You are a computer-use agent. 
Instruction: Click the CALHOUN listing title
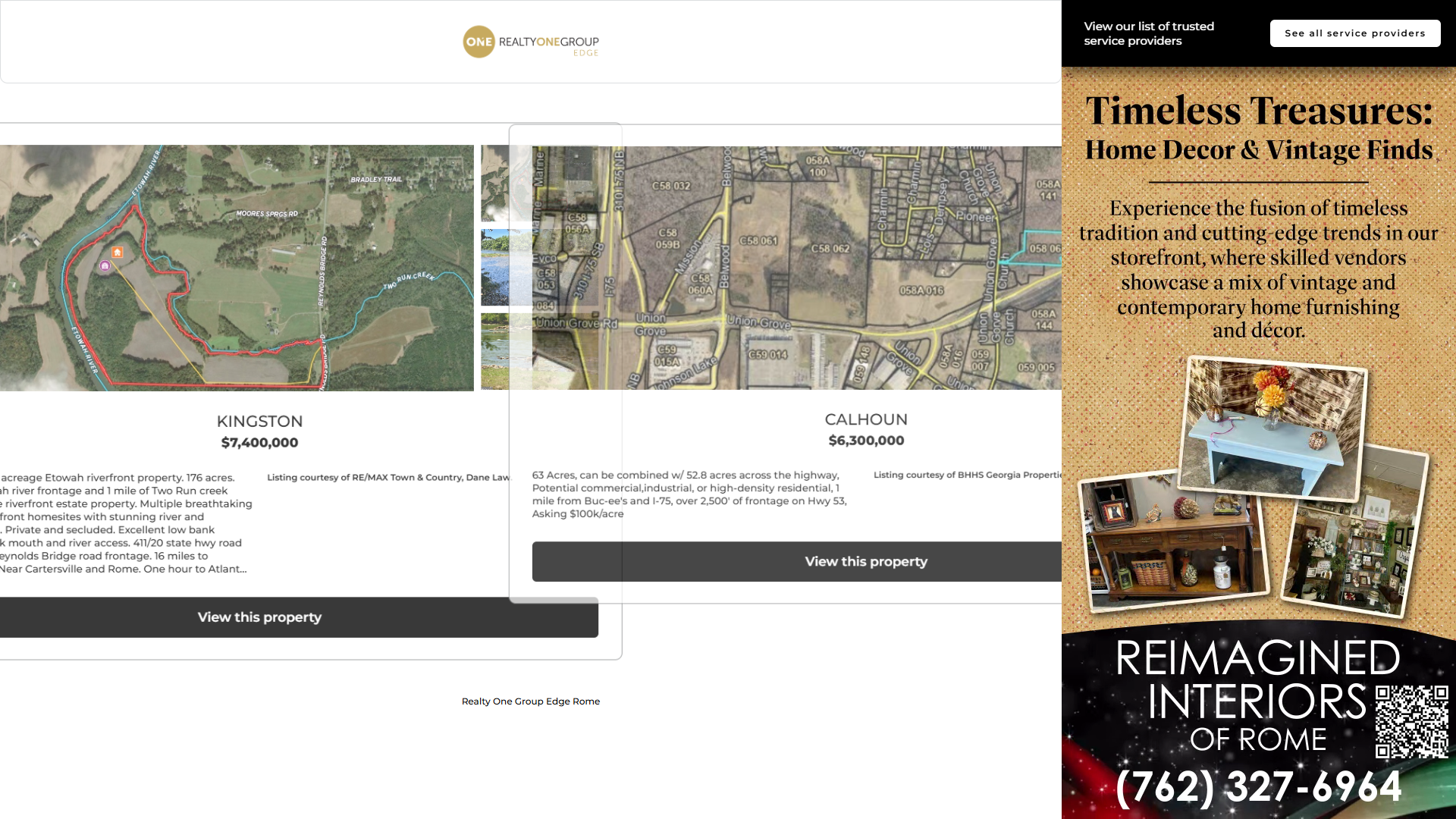pos(866,419)
